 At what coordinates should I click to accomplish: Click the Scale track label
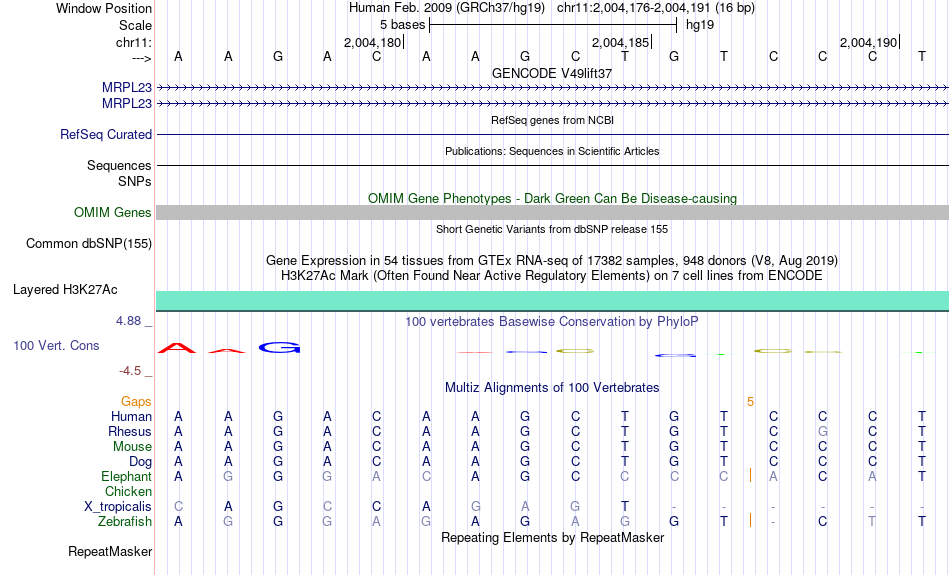tap(135, 25)
